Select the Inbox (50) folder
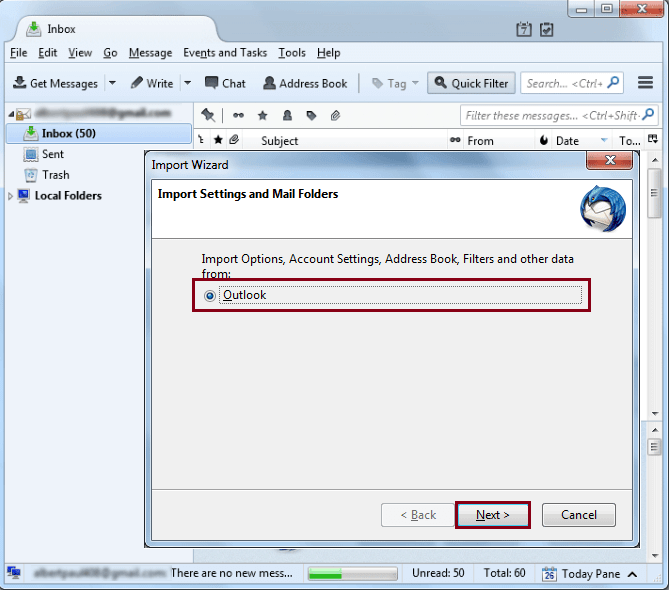This screenshot has height=590, width=669. click(x=99, y=134)
